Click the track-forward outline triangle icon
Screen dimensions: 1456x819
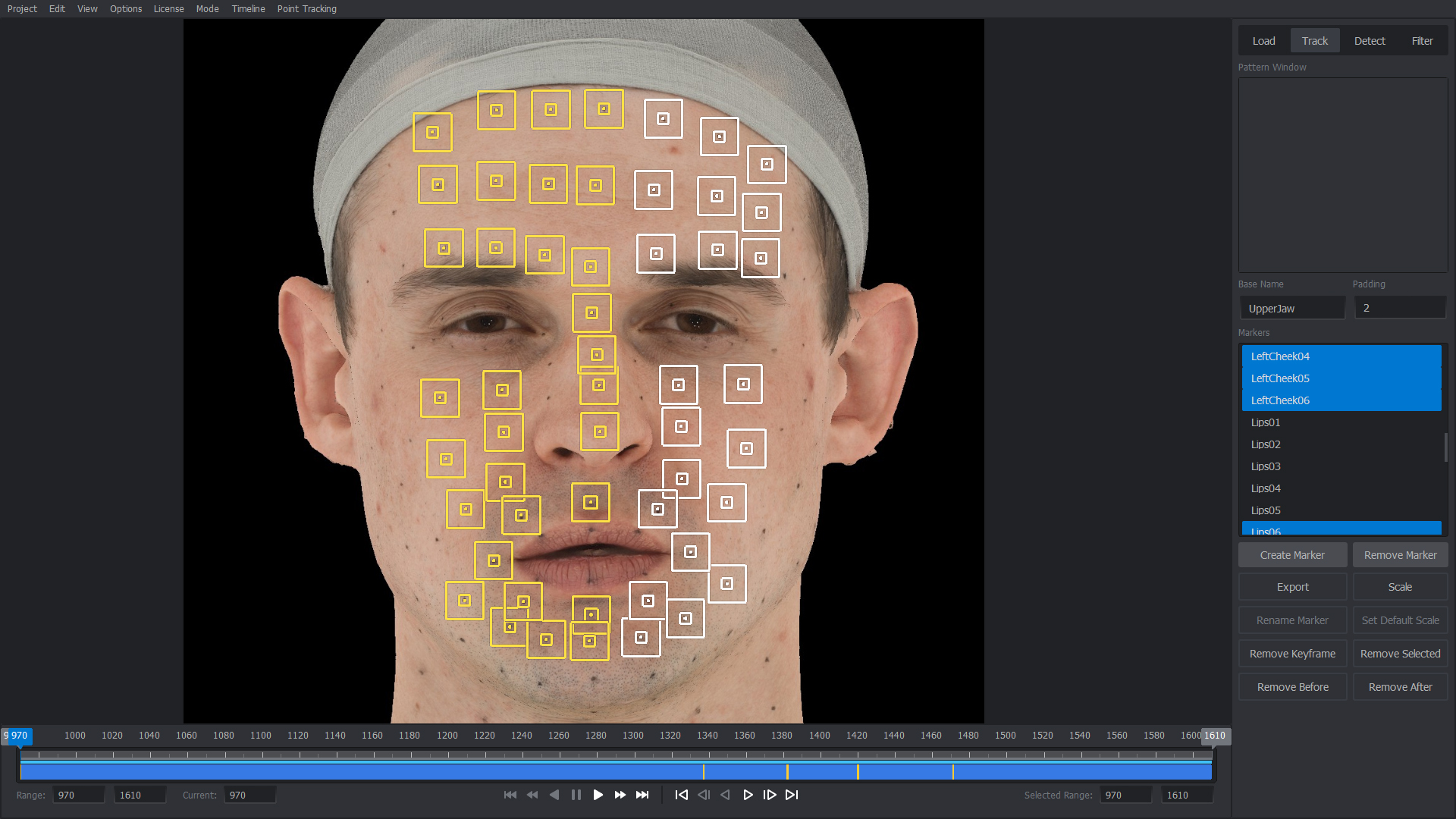(x=748, y=795)
